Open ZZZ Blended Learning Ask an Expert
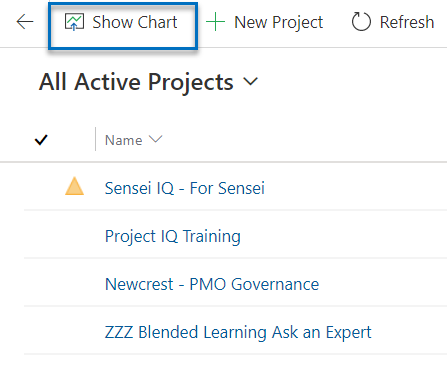 click(238, 332)
